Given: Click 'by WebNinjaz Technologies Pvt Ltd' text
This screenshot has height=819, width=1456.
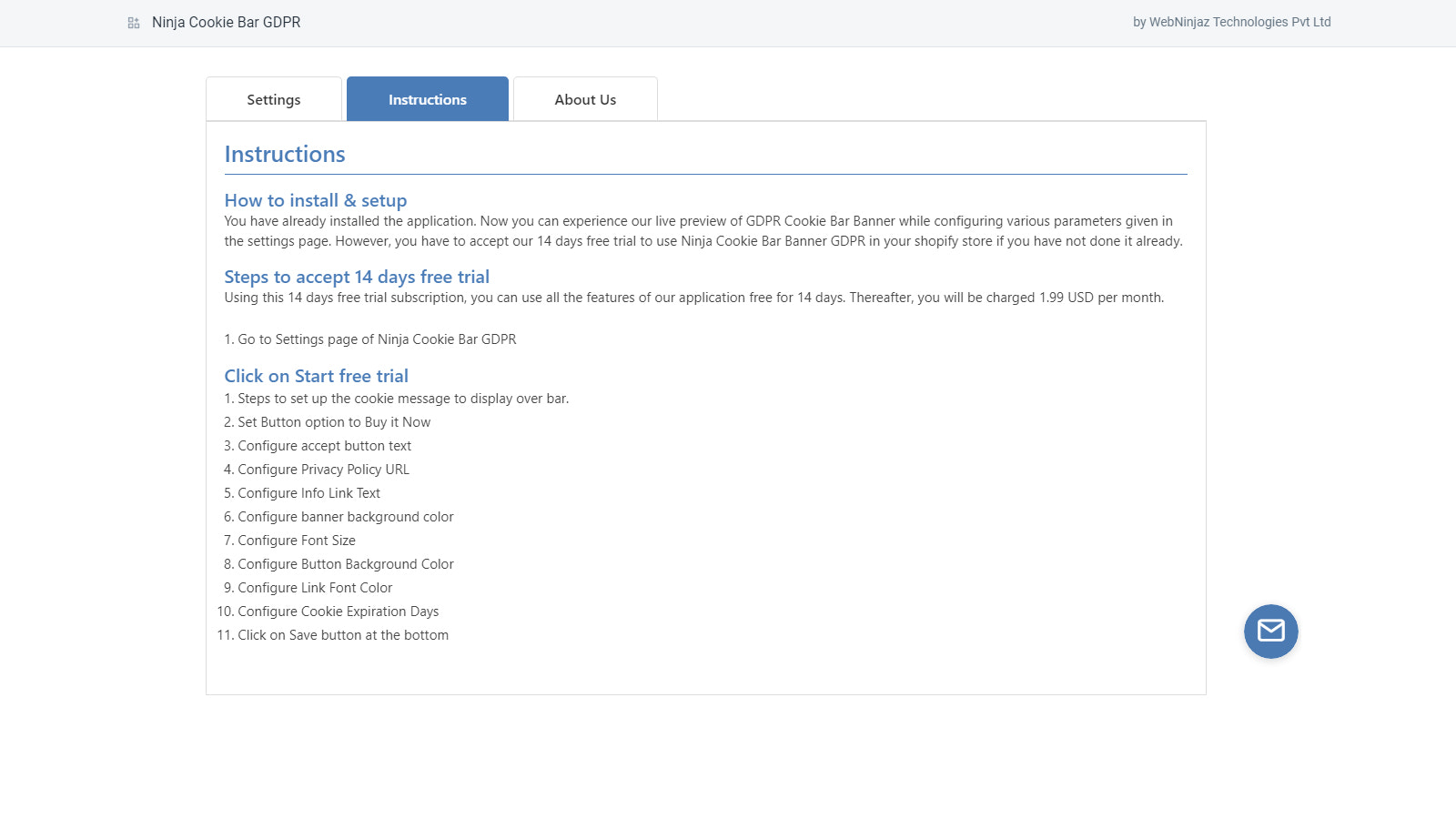Looking at the screenshot, I should [1231, 22].
